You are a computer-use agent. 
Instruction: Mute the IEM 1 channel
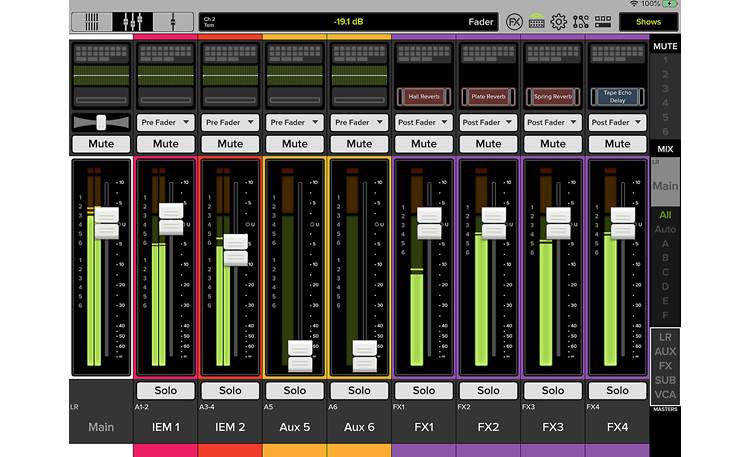click(x=165, y=144)
